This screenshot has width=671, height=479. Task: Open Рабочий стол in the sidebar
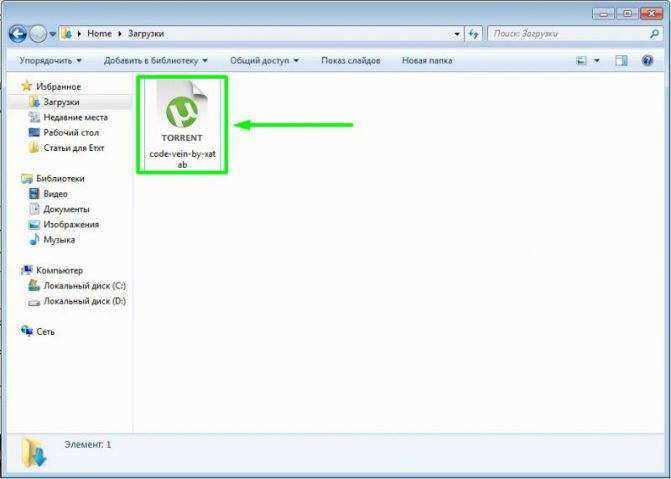(71, 133)
